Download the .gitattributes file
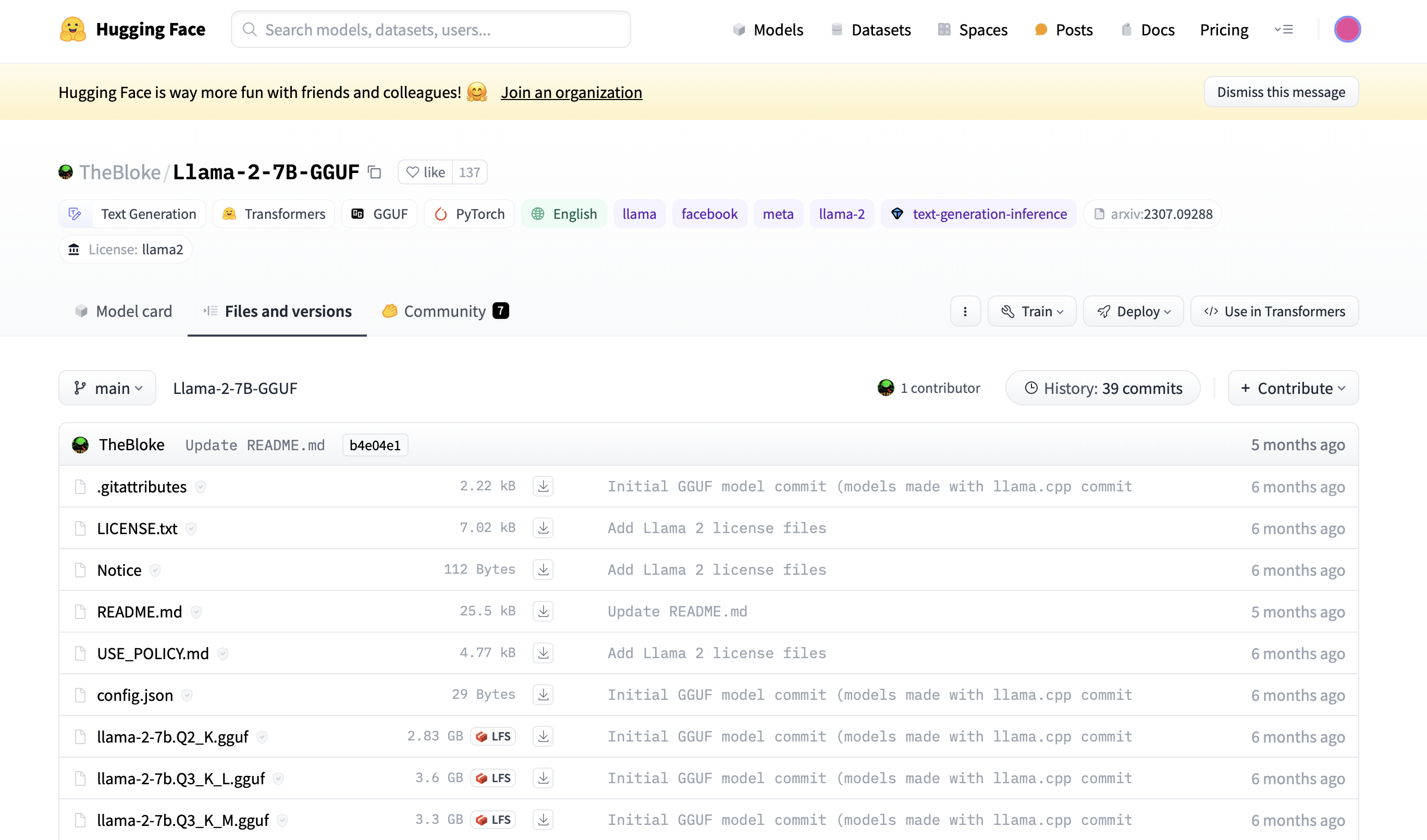The width and height of the screenshot is (1427, 840). 543,486
